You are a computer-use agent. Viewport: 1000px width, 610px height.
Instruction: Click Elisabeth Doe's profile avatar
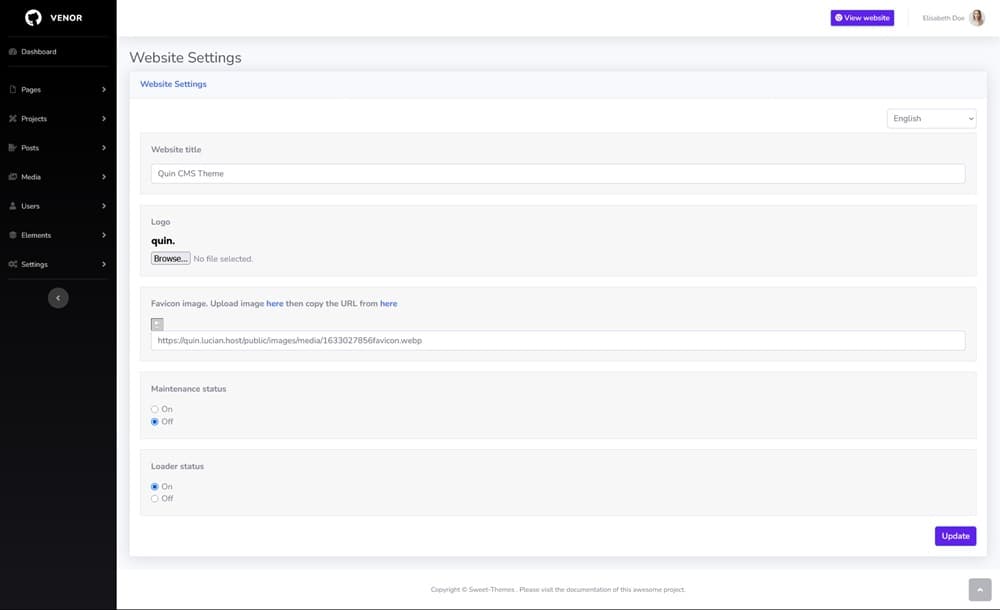(977, 18)
